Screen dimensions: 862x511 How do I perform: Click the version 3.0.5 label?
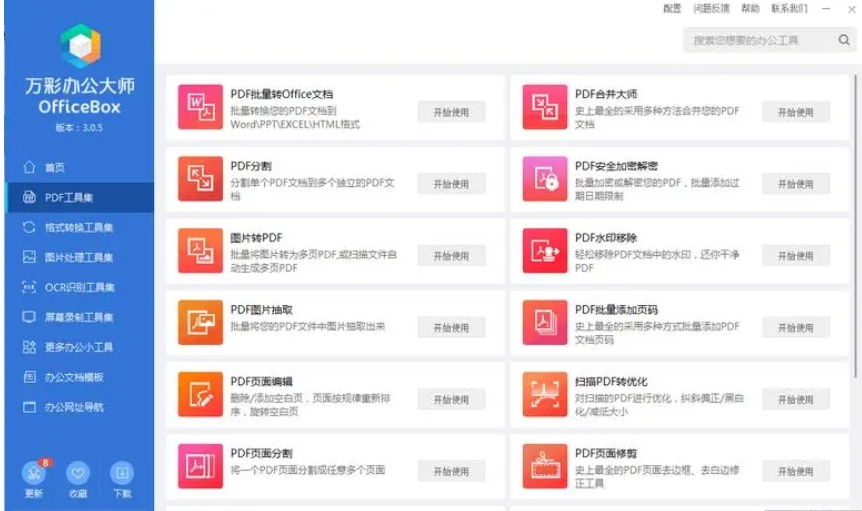79,127
